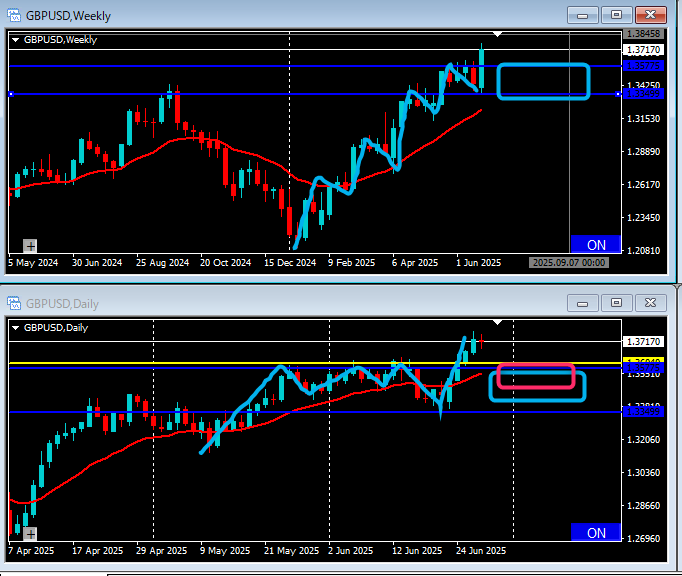This screenshot has height=576, width=682.
Task: Click the GBPUSD Daily window chart icon
Action: 14,303
